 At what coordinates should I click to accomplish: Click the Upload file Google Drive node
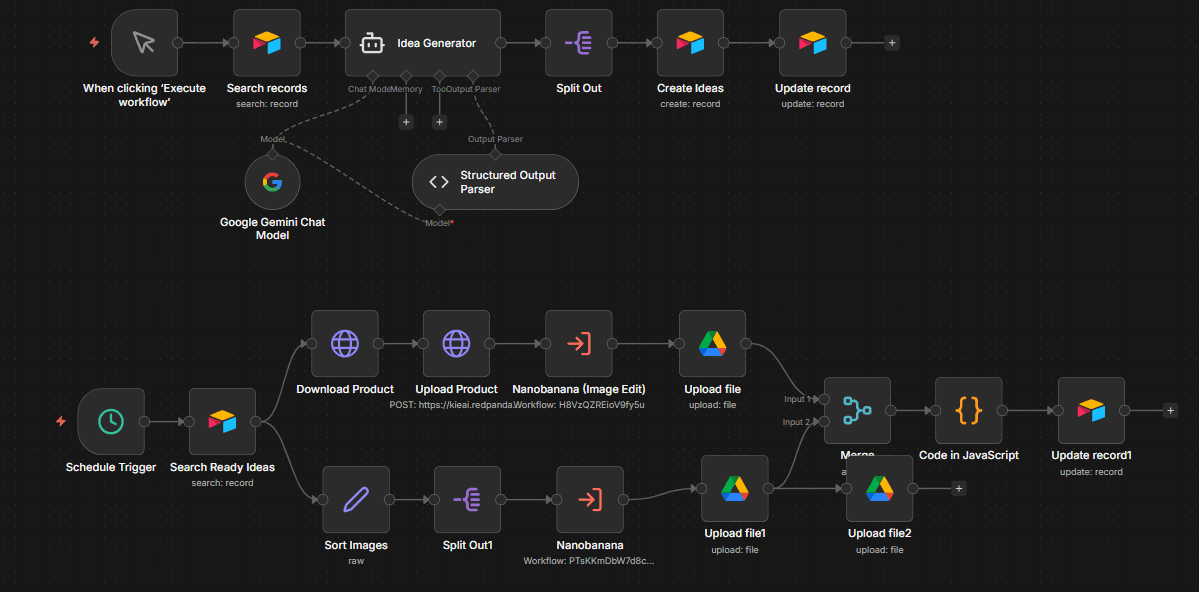712,343
